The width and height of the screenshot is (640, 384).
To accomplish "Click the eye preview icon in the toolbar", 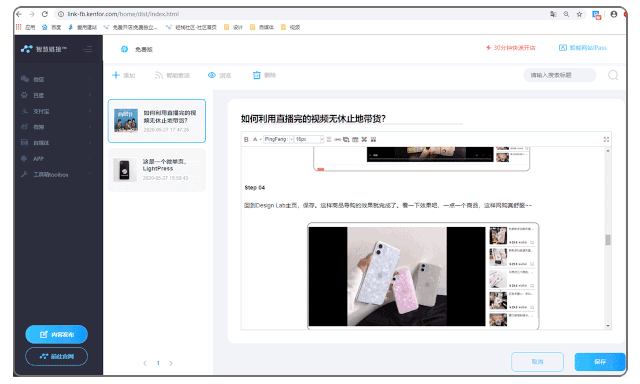I will 211,75.
